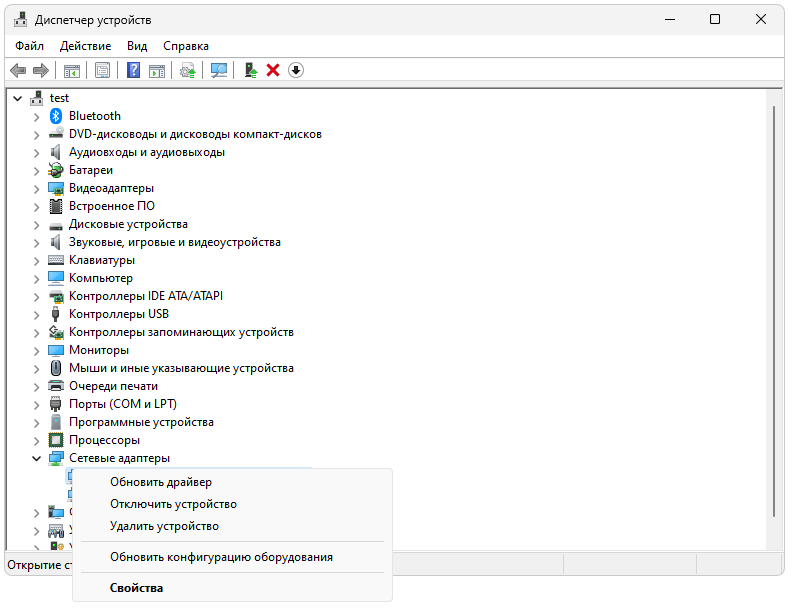
Task: Open the Файл menu
Action: click(29, 46)
